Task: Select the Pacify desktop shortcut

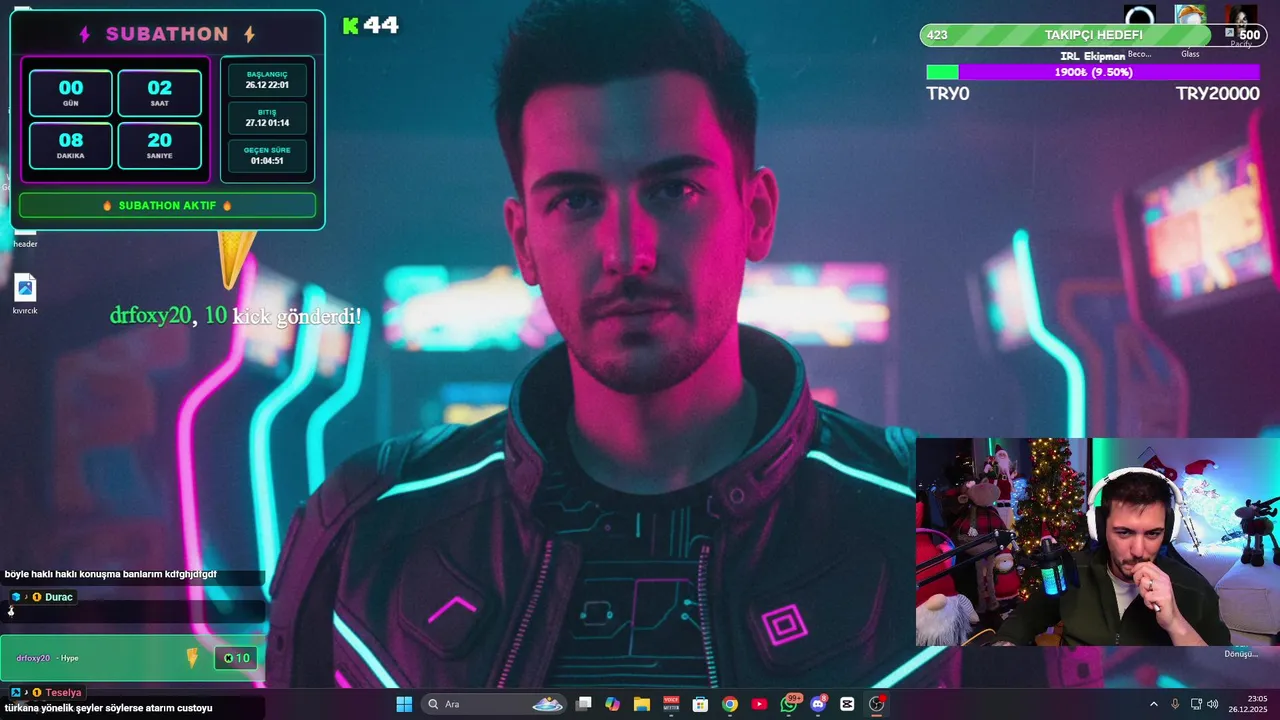Action: [1241, 28]
